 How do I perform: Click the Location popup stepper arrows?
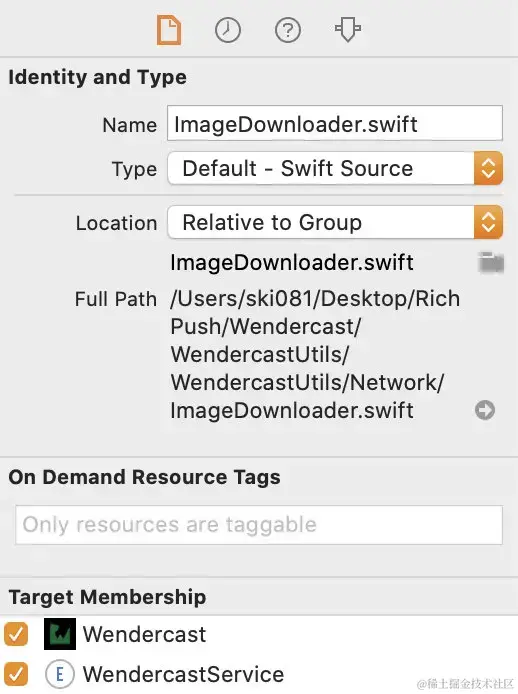[x=488, y=222]
